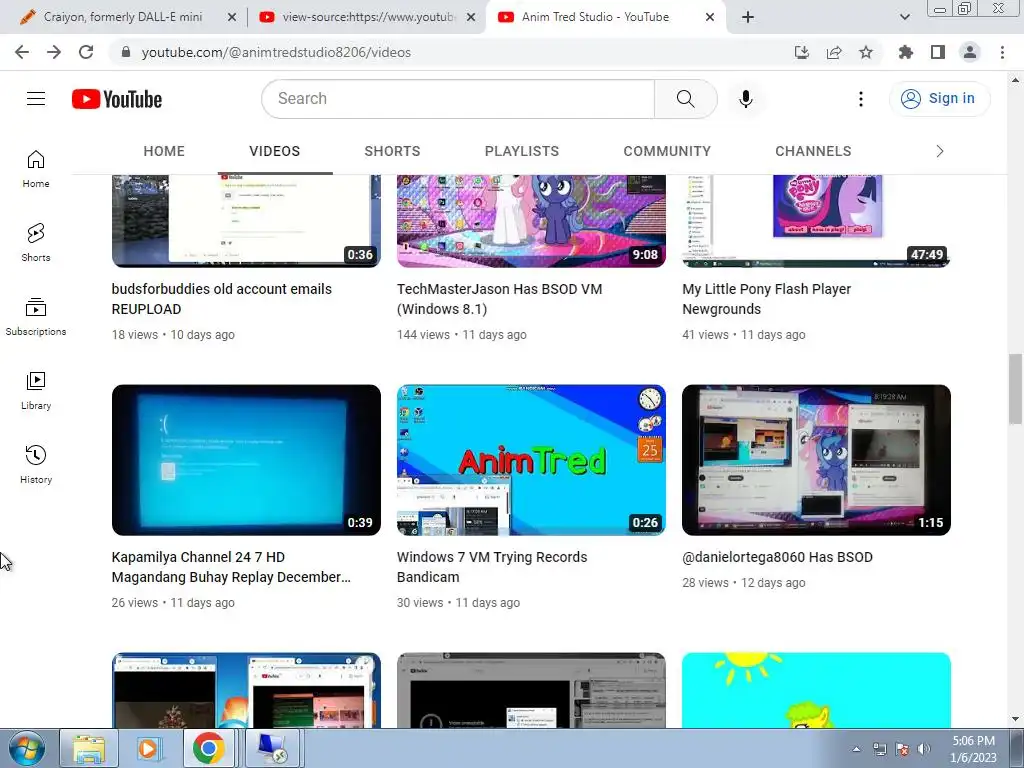Open Library in the sidebar
Viewport: 1024px width, 768px height.
36,391
